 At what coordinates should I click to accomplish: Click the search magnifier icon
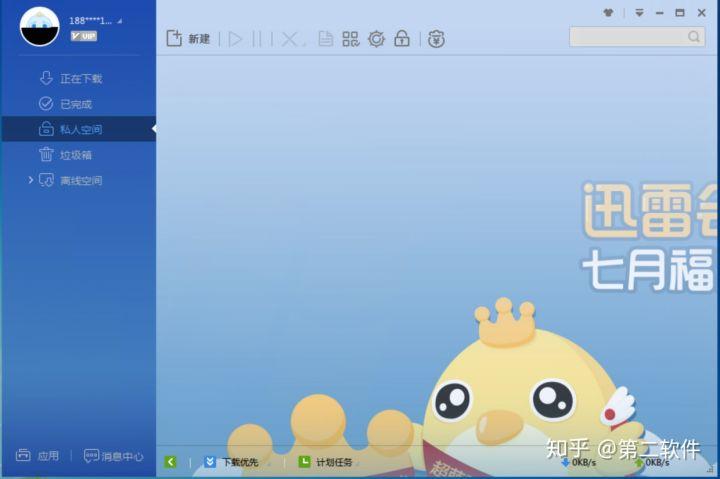694,37
